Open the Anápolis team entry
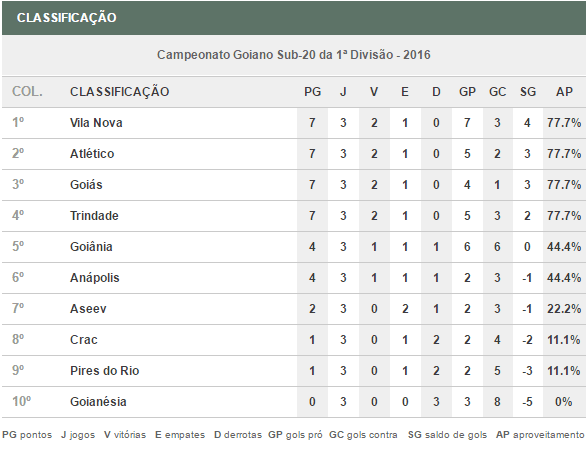The width and height of the screenshot is (588, 449). 94,278
